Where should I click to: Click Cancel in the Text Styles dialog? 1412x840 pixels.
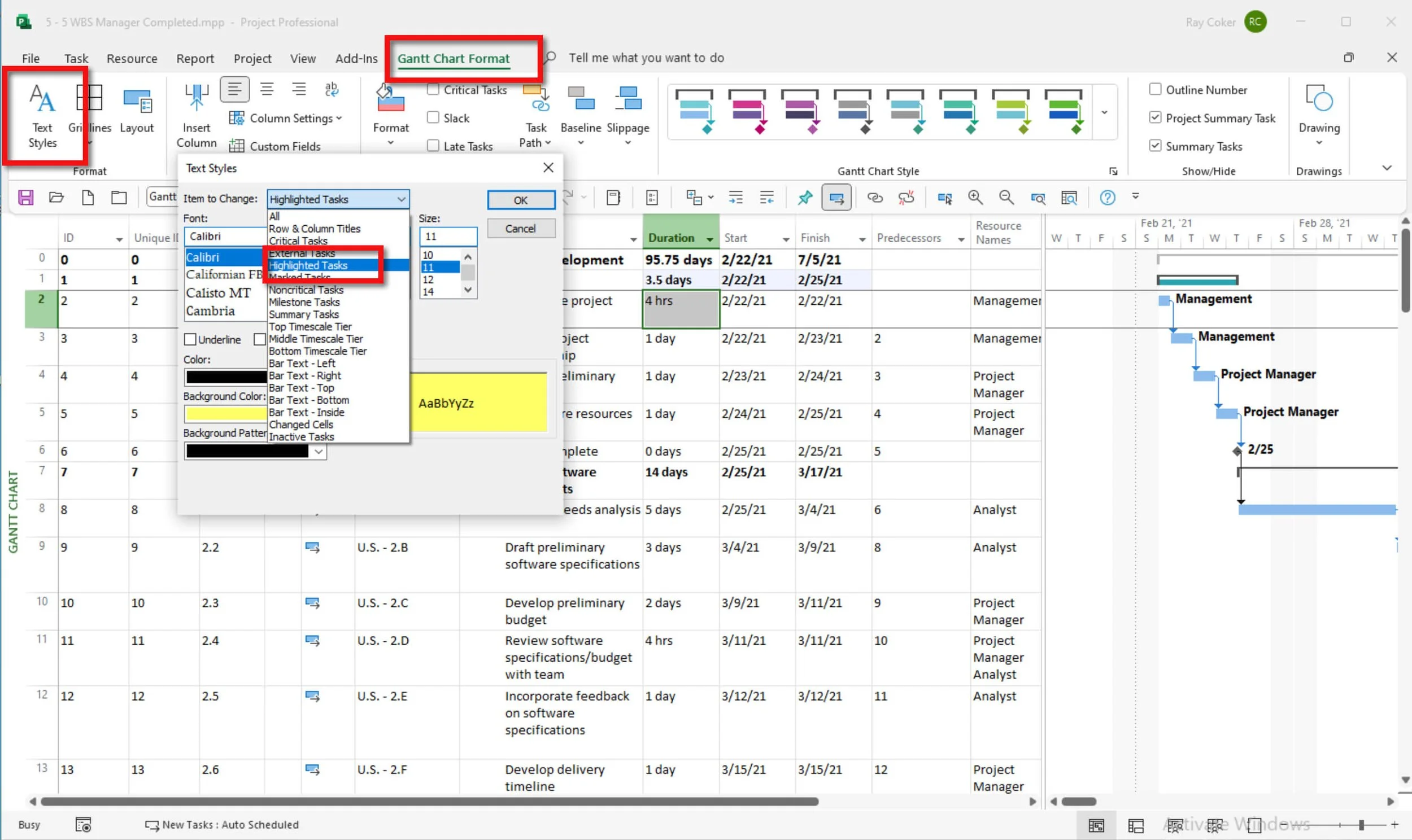(x=521, y=228)
